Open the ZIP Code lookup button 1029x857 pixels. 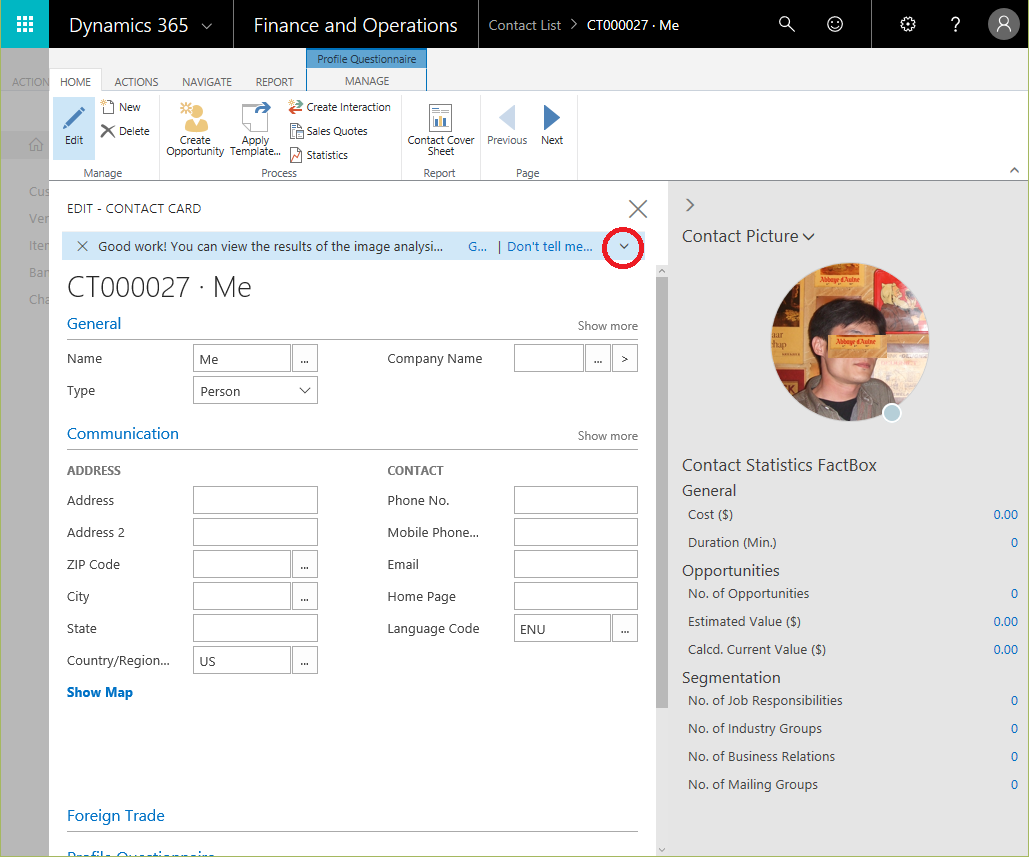(x=304, y=564)
